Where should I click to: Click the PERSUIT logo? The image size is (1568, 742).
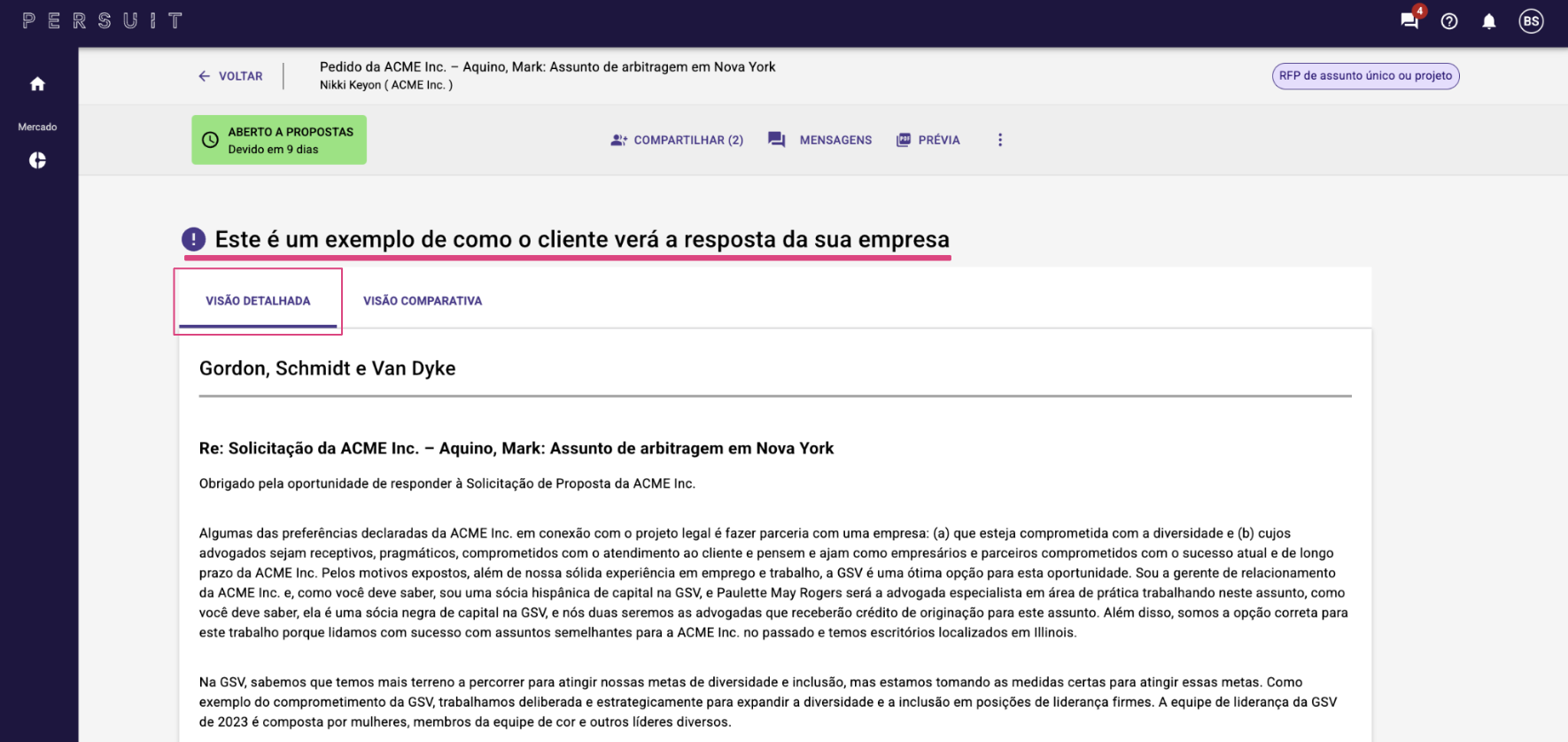(x=102, y=20)
